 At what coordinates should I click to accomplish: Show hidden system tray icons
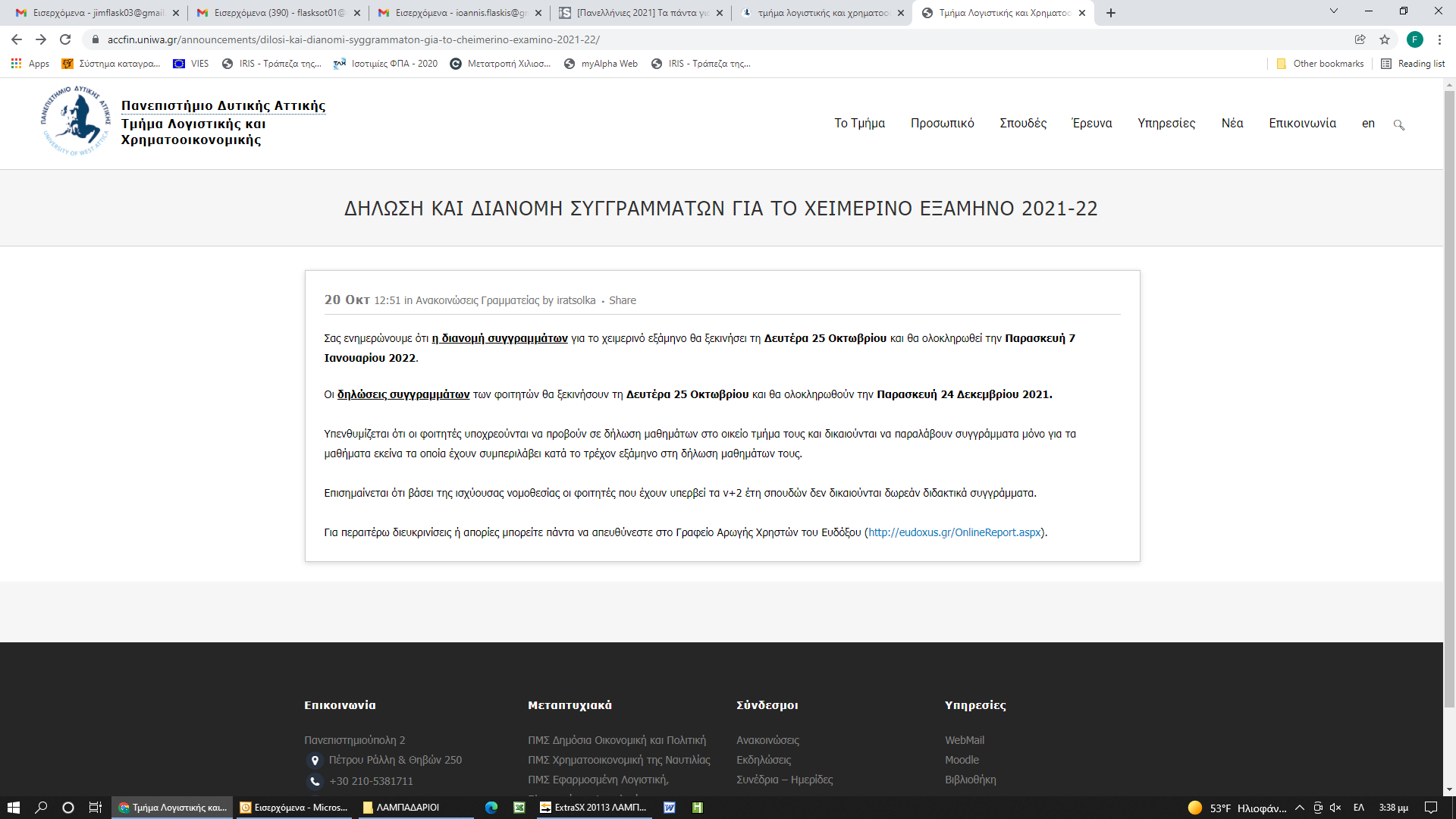click(x=1299, y=808)
